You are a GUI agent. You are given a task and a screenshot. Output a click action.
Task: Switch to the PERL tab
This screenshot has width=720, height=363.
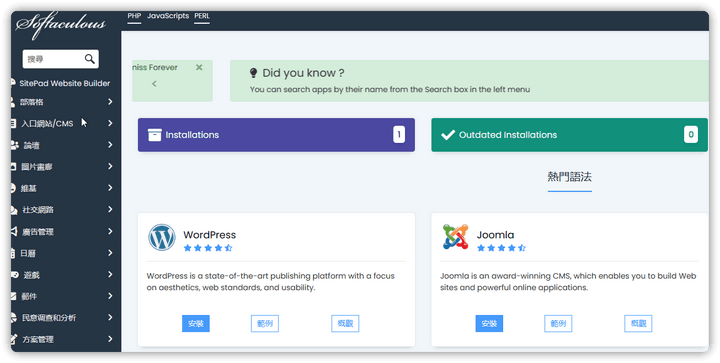pos(202,16)
